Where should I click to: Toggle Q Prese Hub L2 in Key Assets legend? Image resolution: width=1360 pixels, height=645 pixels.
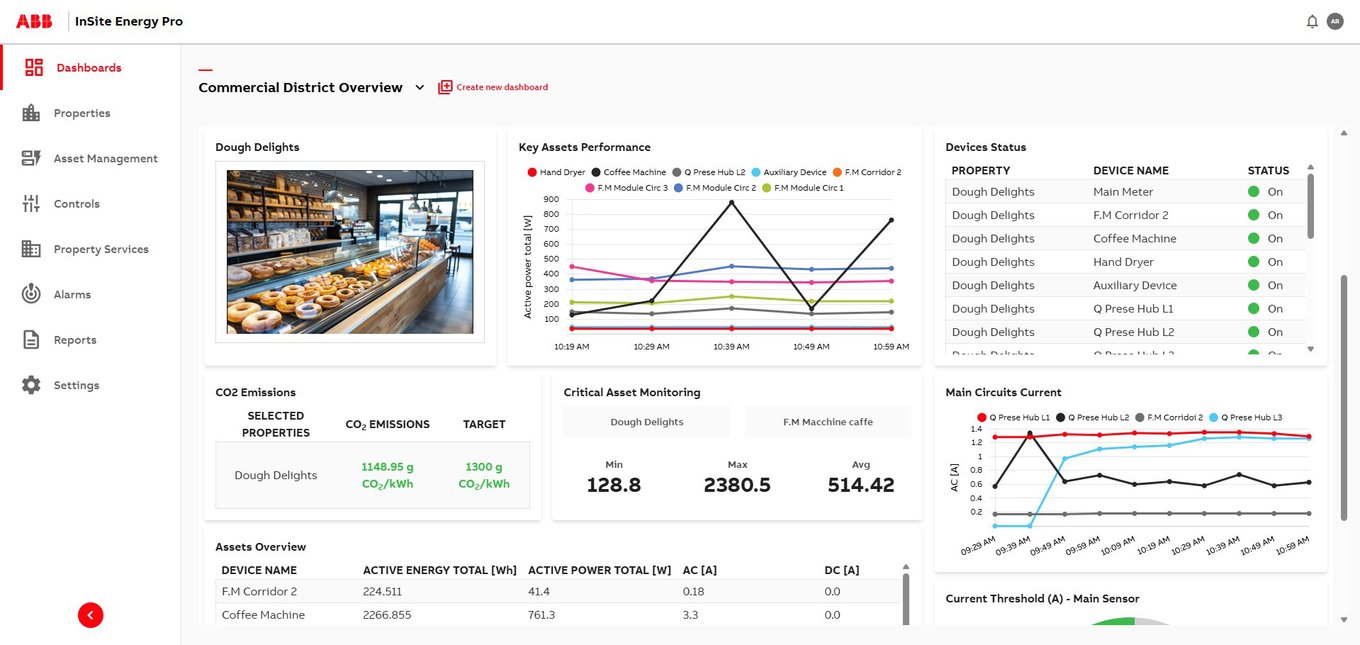708,172
